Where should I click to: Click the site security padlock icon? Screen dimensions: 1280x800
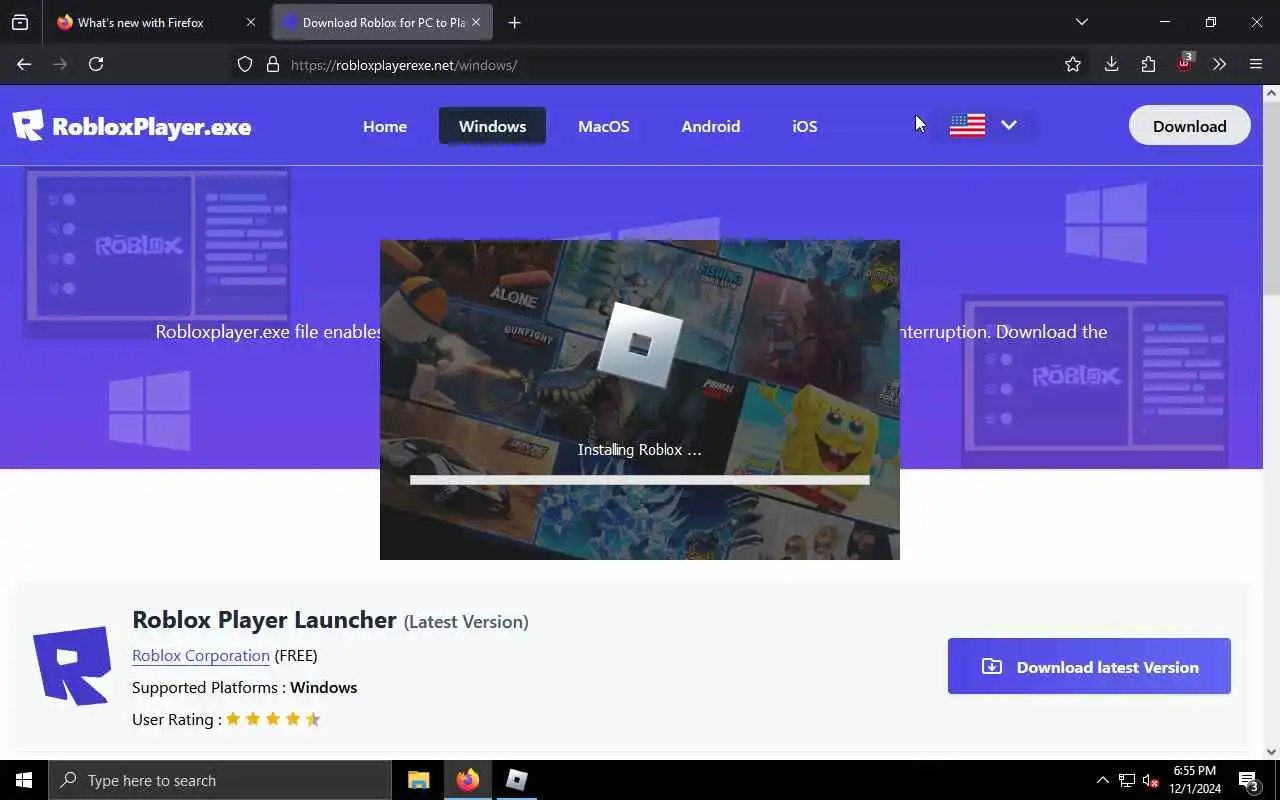(x=272, y=64)
